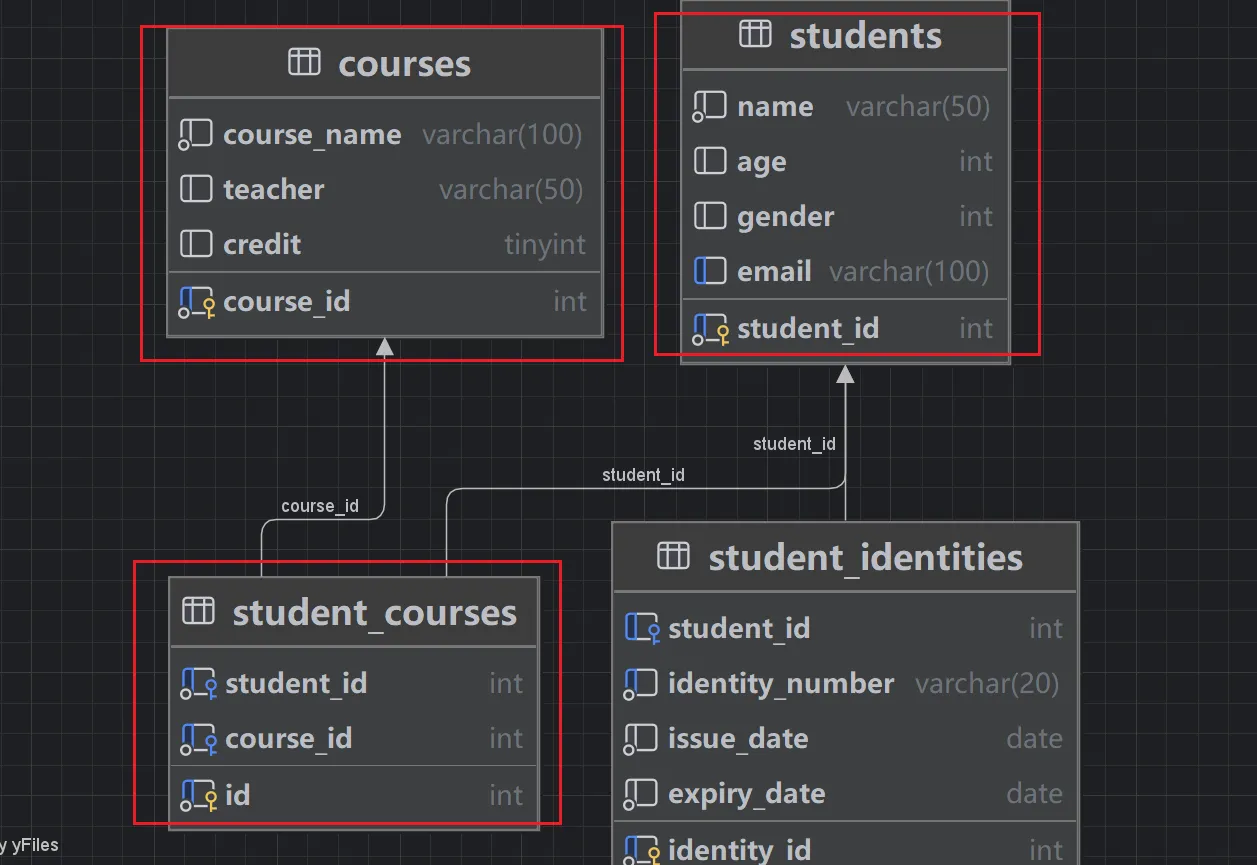Click the key icon next to identity_id
The image size is (1257, 865).
click(x=642, y=851)
